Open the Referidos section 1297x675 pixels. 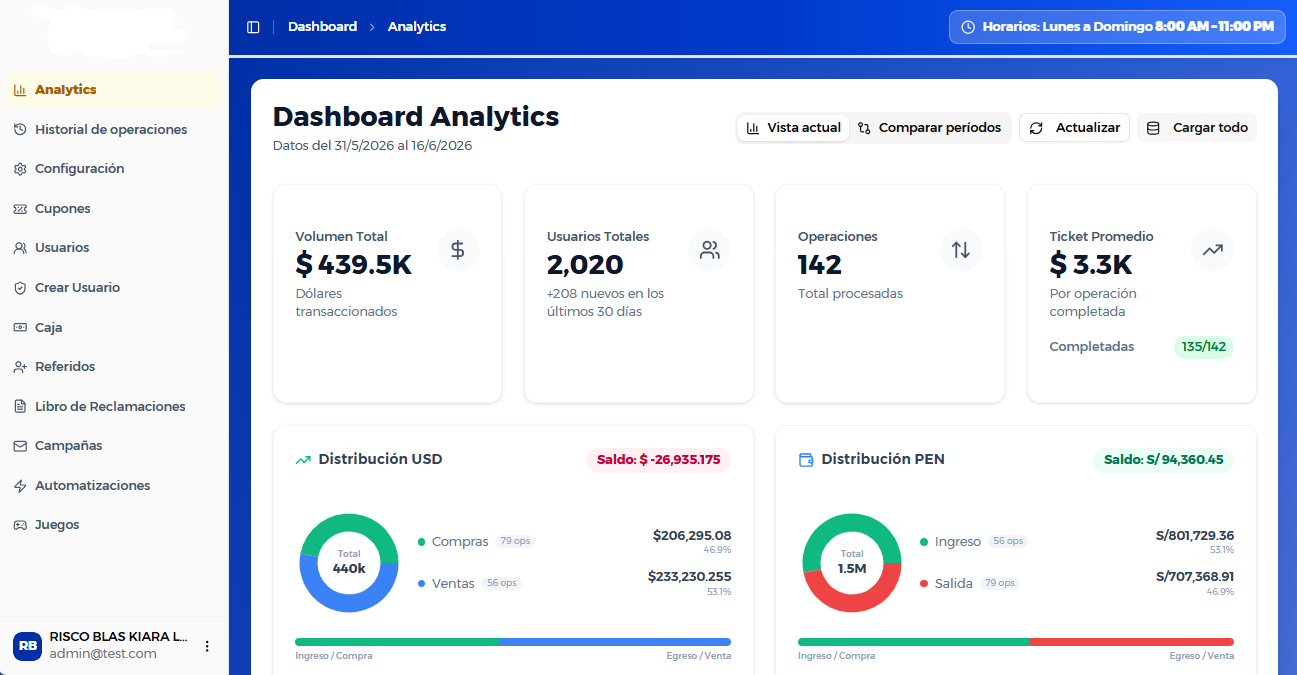pyautogui.click(x=112, y=367)
